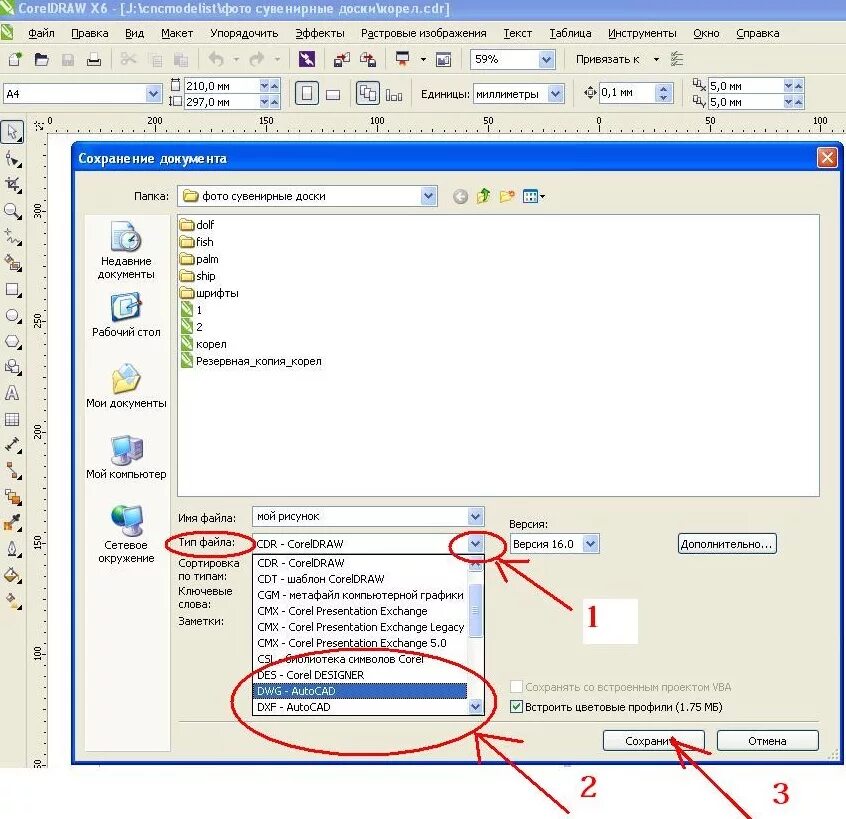Go up one folder level
The width and height of the screenshot is (846, 819).
(483, 196)
